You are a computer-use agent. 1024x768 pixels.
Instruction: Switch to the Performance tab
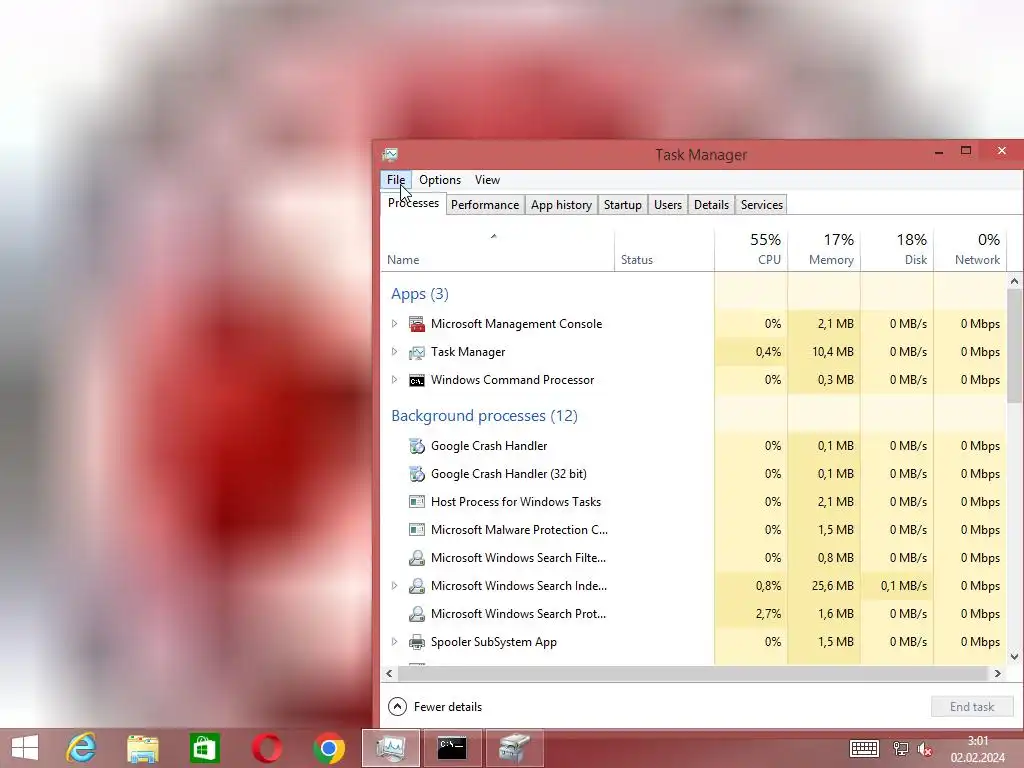[x=485, y=205]
